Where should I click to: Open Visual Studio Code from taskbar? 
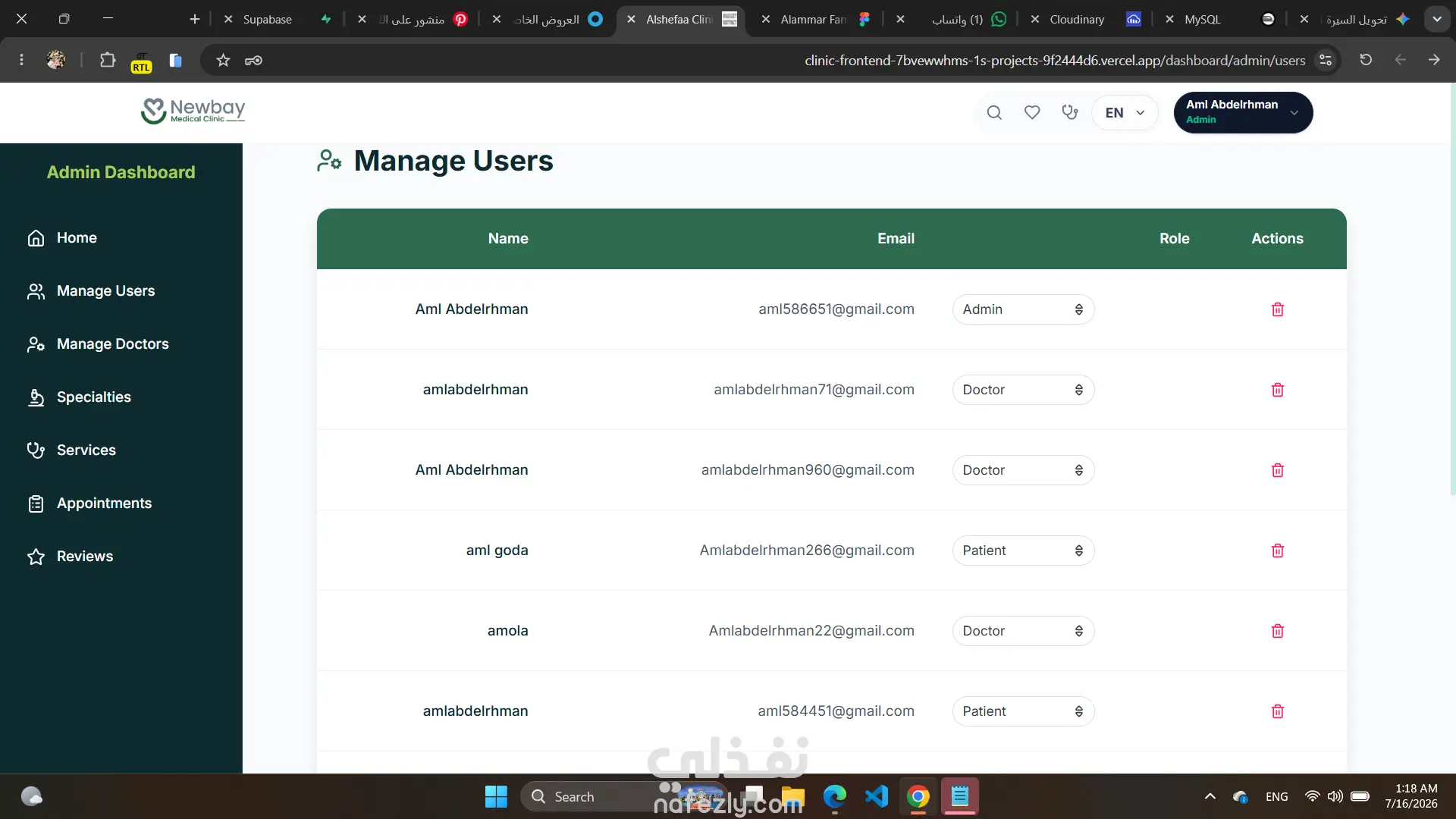tap(877, 796)
